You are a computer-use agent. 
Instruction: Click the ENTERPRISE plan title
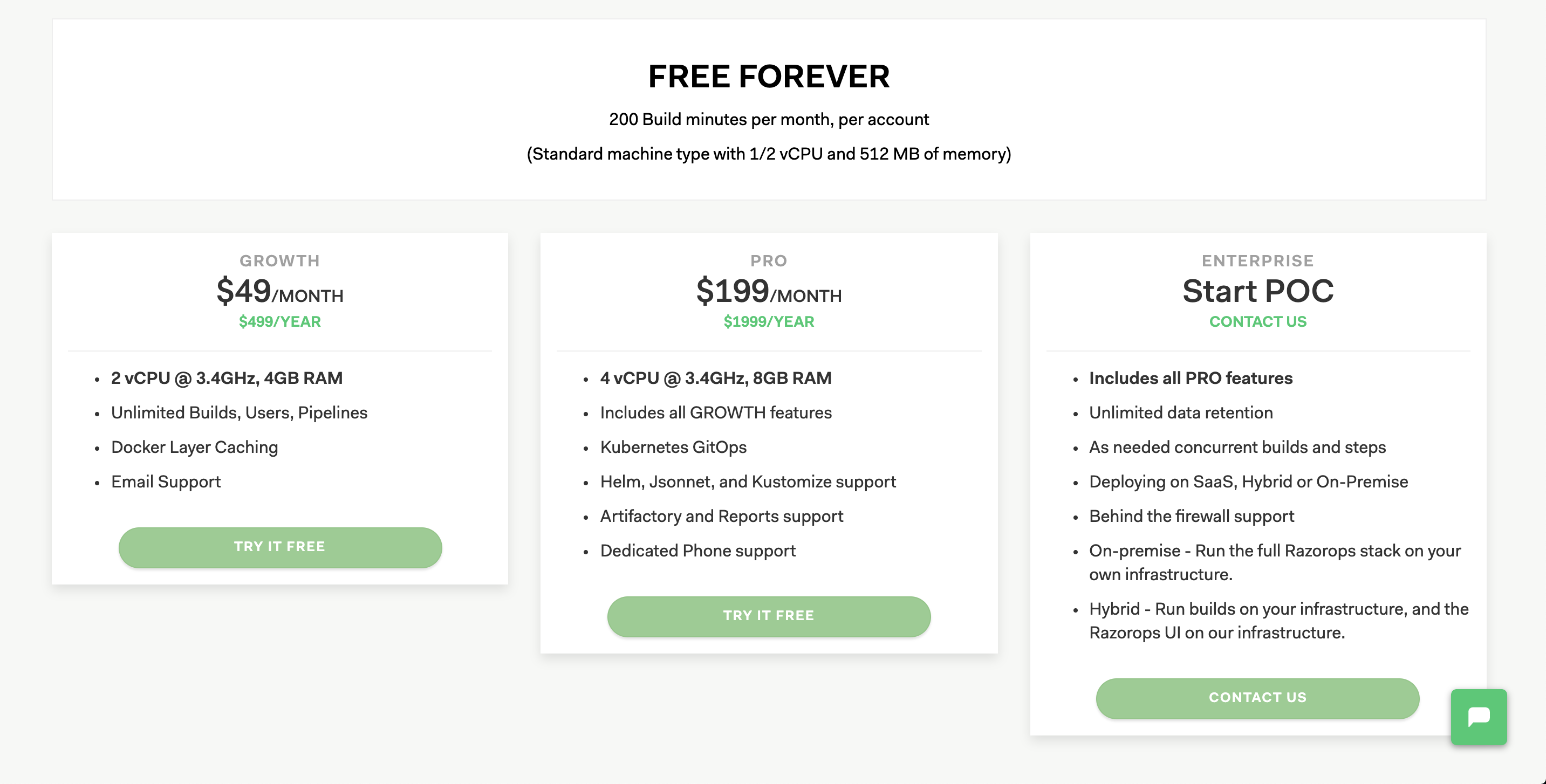[x=1257, y=261]
